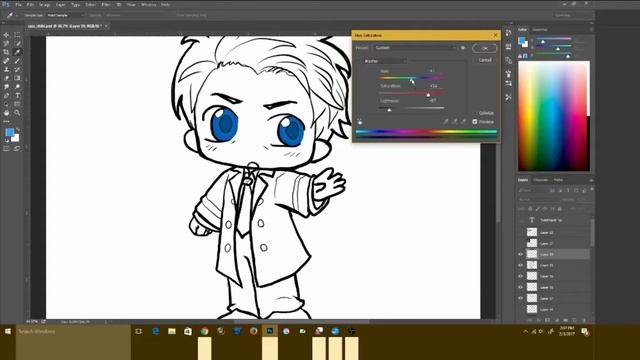Toggle Quick Mask mode icon
Image resolution: width=640 pixels, height=360 pixels.
6,149
